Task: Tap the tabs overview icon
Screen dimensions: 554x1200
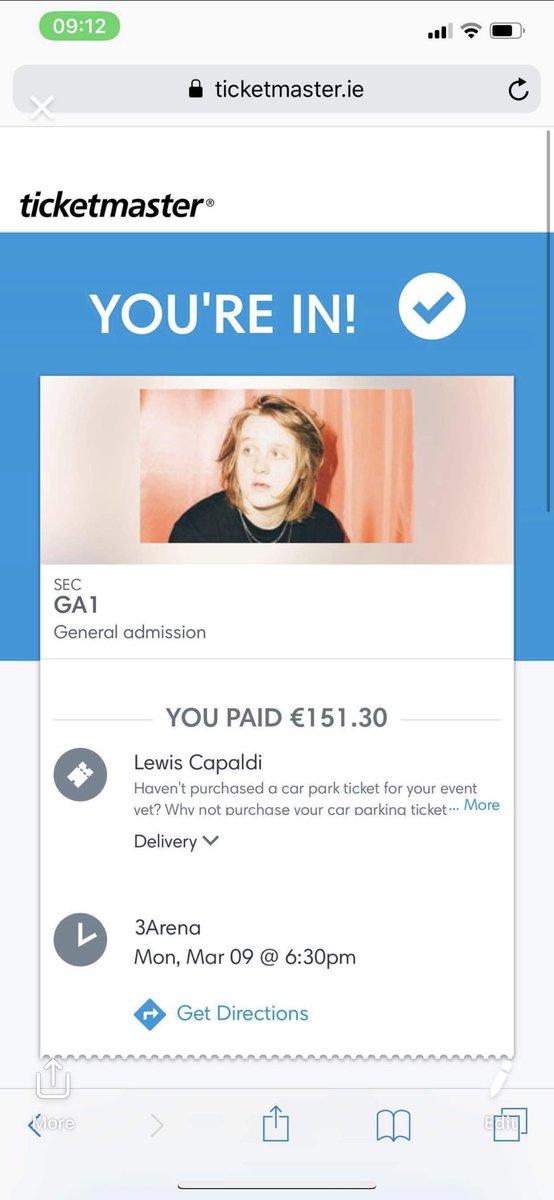Action: point(509,1125)
